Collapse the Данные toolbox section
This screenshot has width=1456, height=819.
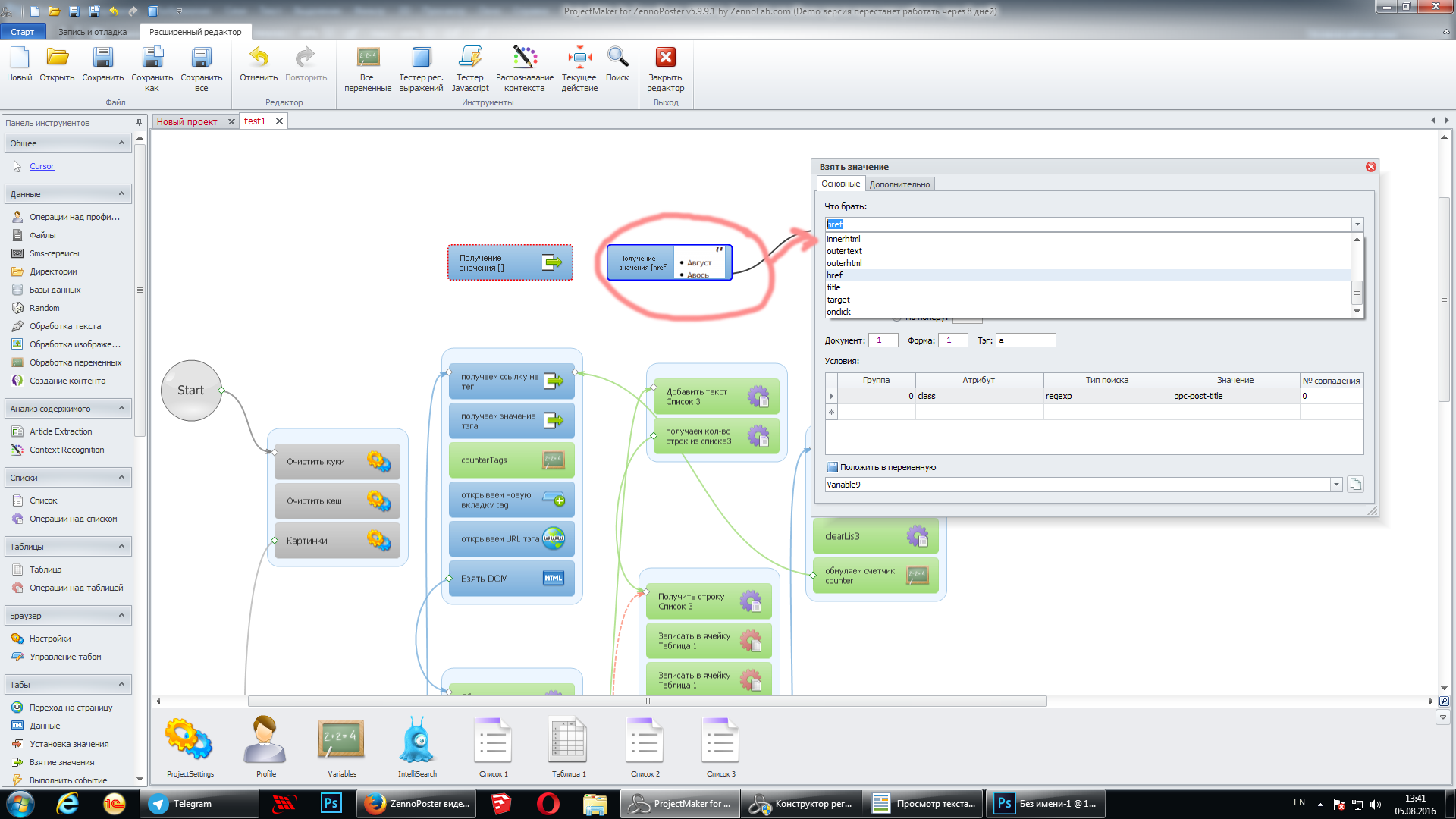coord(121,193)
